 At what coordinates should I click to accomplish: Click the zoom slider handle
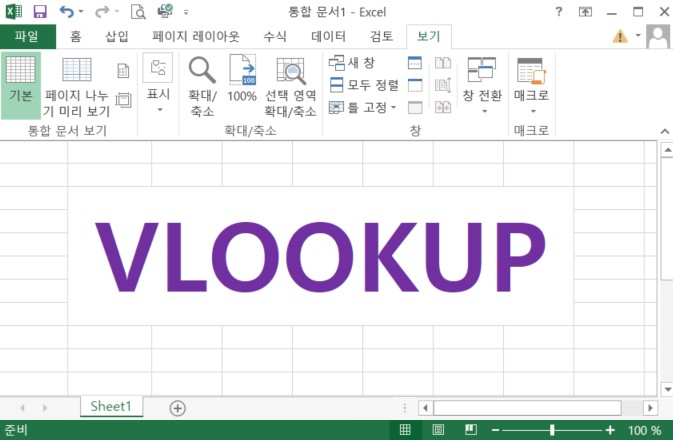click(x=552, y=430)
